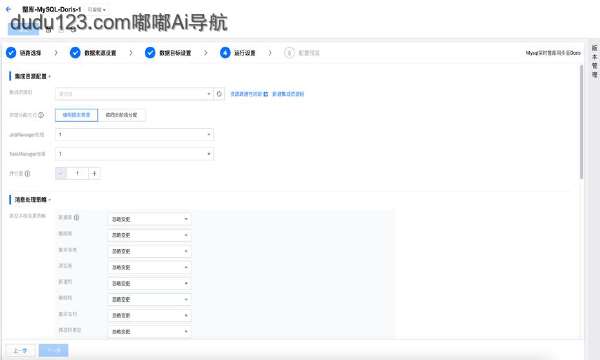The image size is (600, 360).
Task: Click the checkmark circle for 数据目标设置 step
Action: pos(150,53)
